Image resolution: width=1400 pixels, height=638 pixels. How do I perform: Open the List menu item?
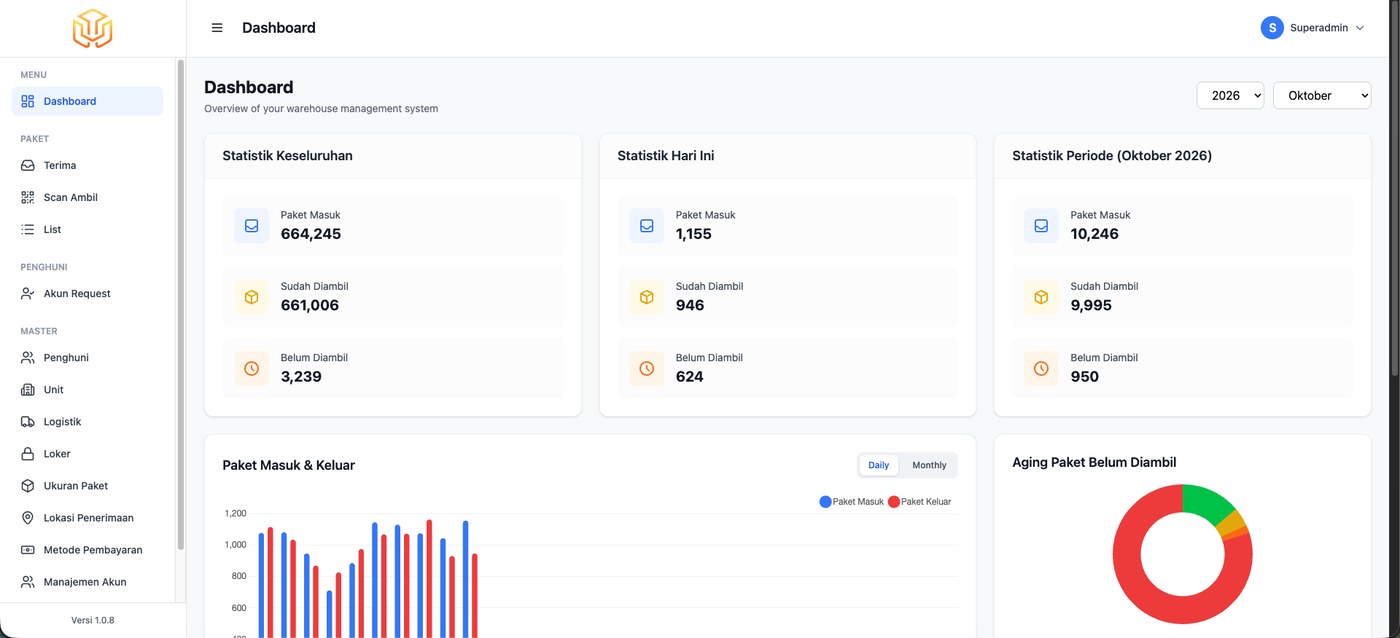tap(87, 229)
